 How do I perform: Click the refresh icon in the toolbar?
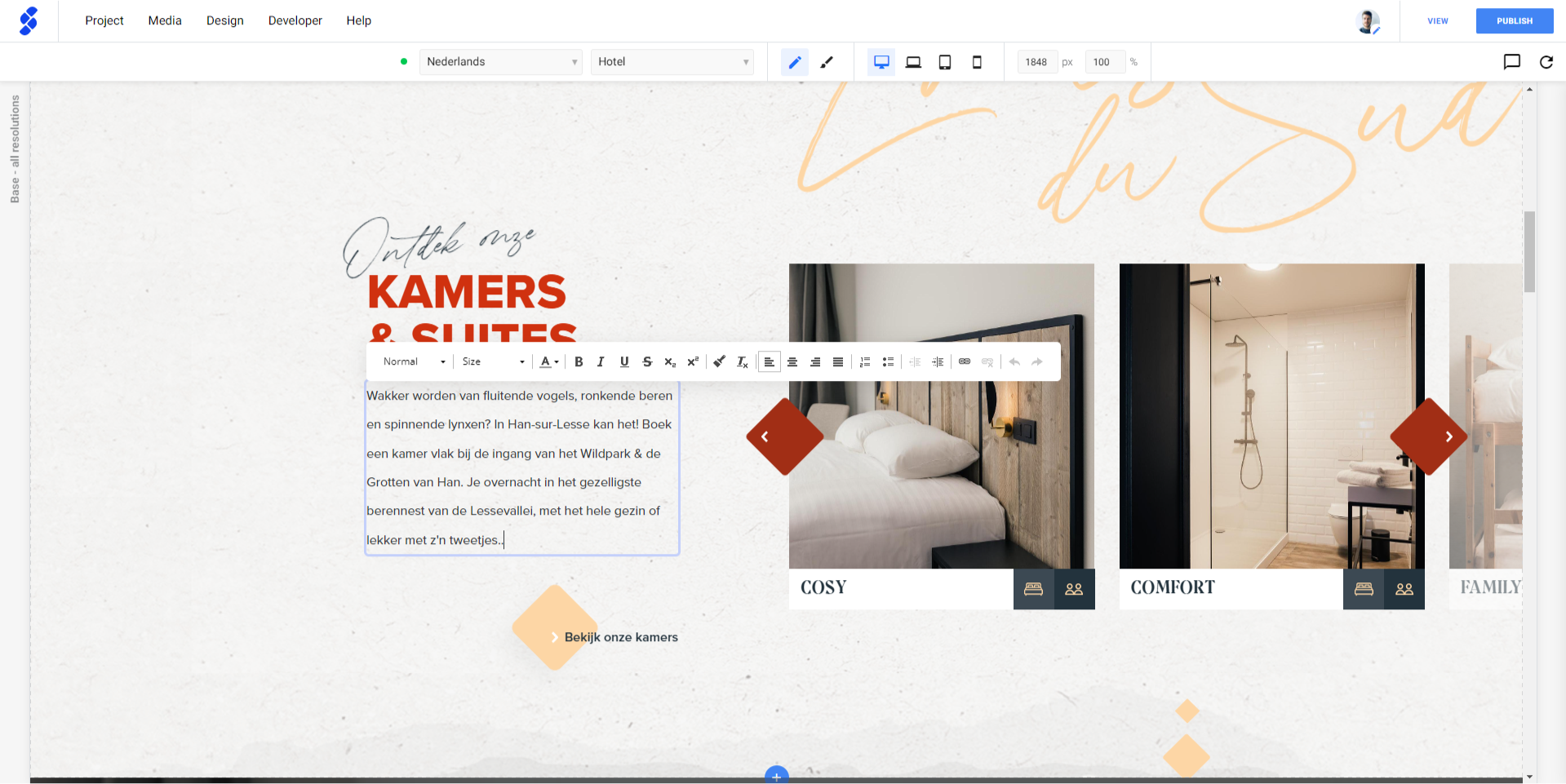[1546, 61]
